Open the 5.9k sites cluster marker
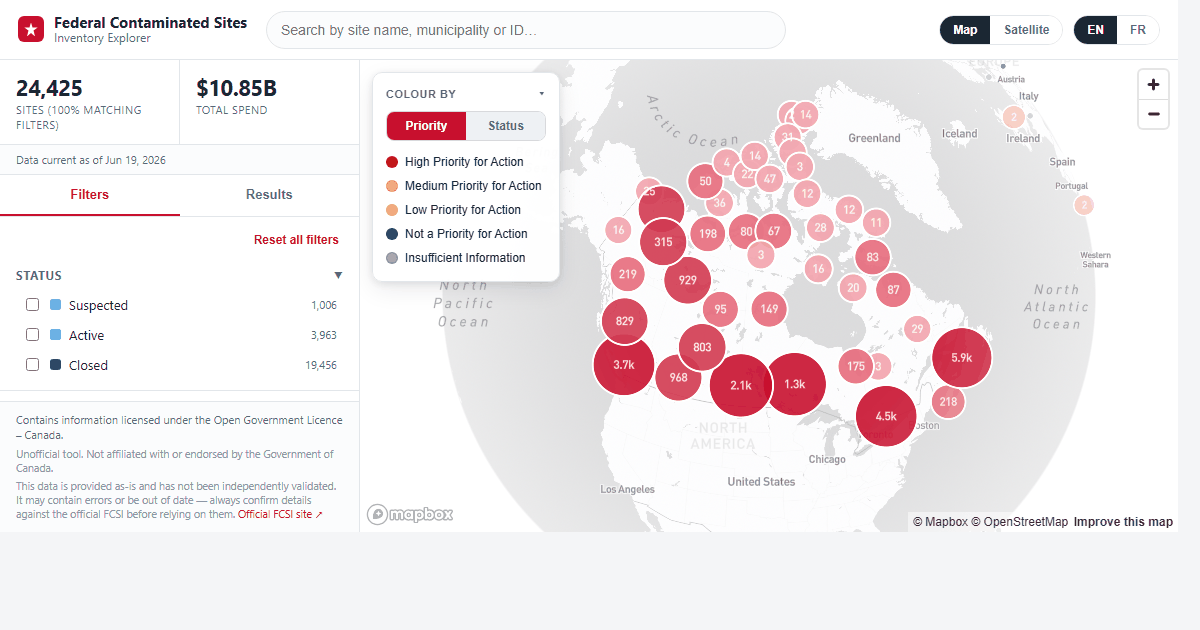The height and width of the screenshot is (630, 1200). (962, 357)
